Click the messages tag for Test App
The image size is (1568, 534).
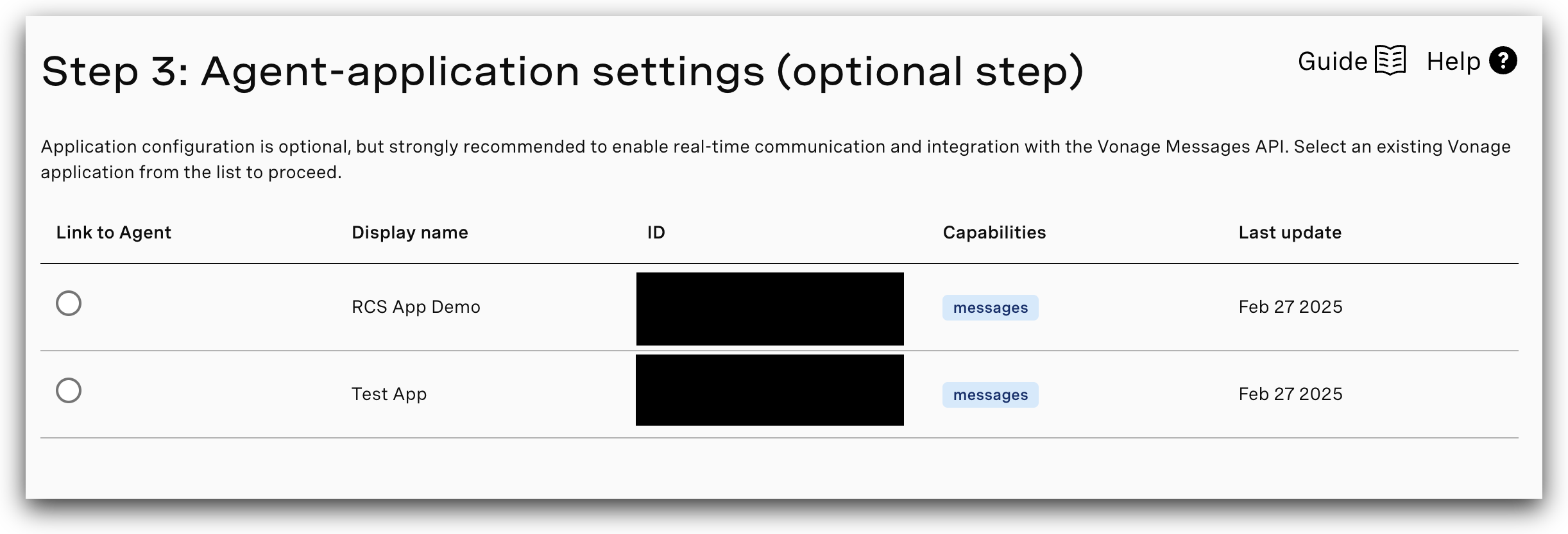tap(990, 395)
